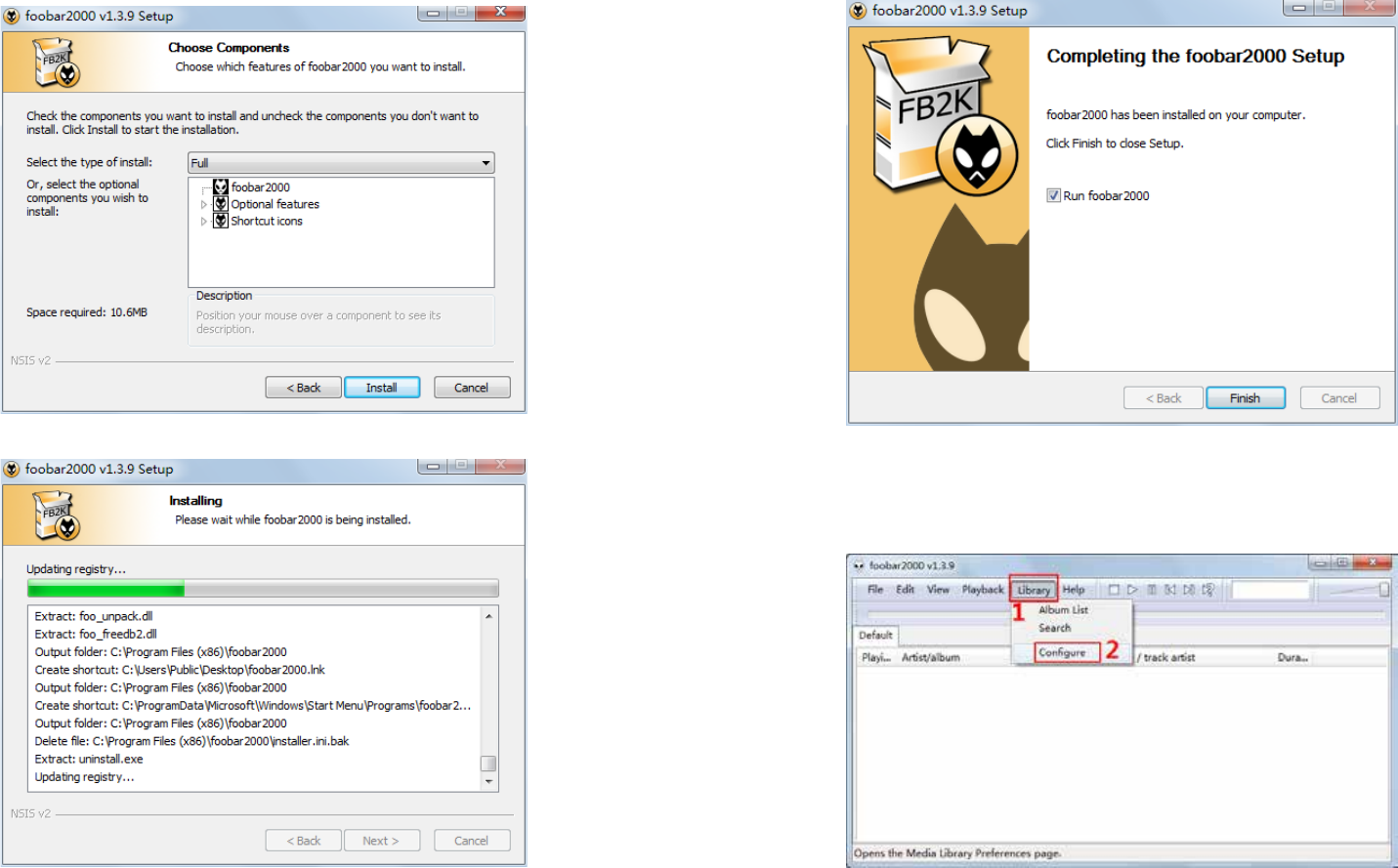Toggle the Shortcut icons component checkbox
The width and height of the screenshot is (1398, 868).
click(221, 221)
